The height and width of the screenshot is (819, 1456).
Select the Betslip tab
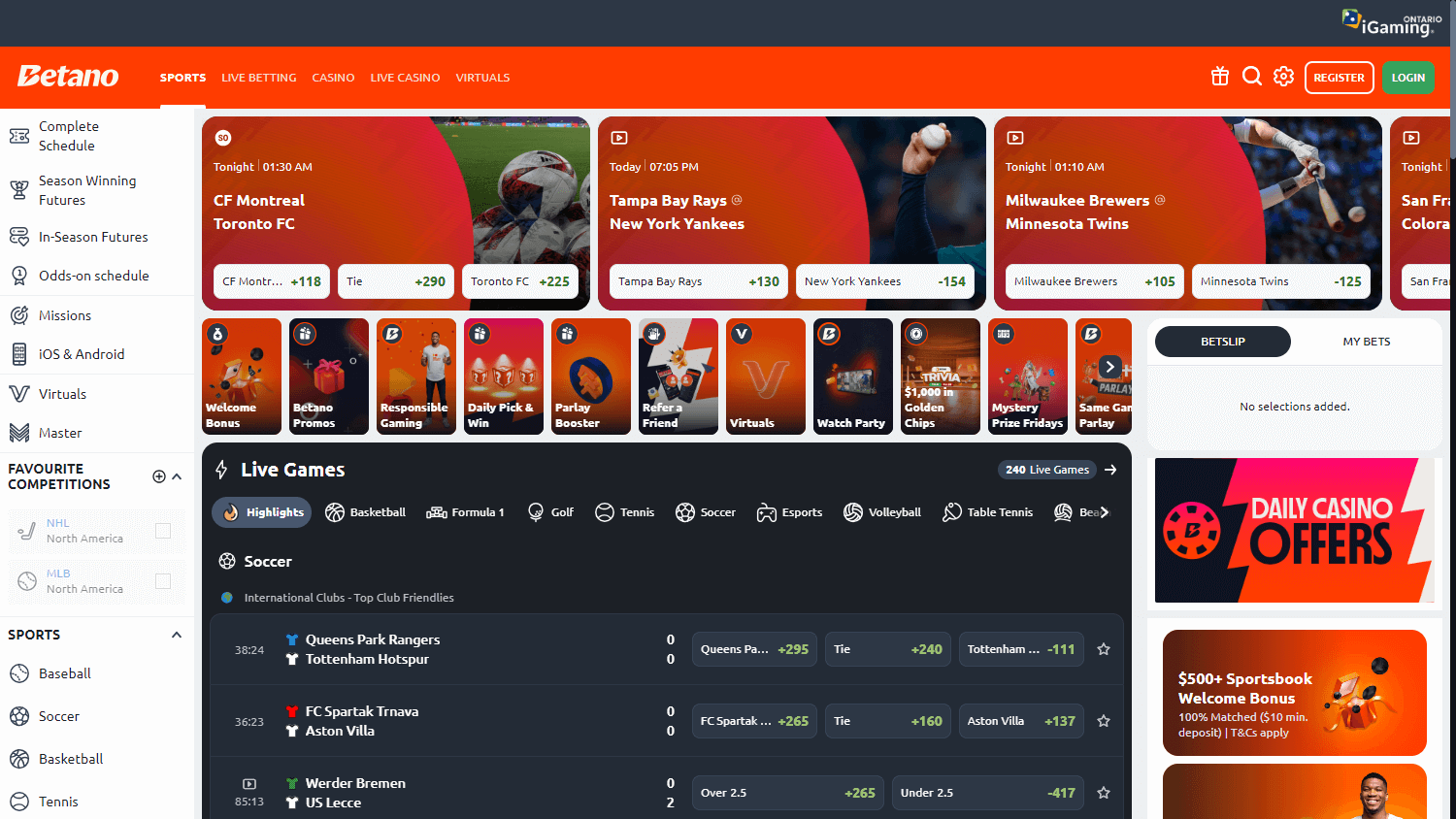[1223, 342]
